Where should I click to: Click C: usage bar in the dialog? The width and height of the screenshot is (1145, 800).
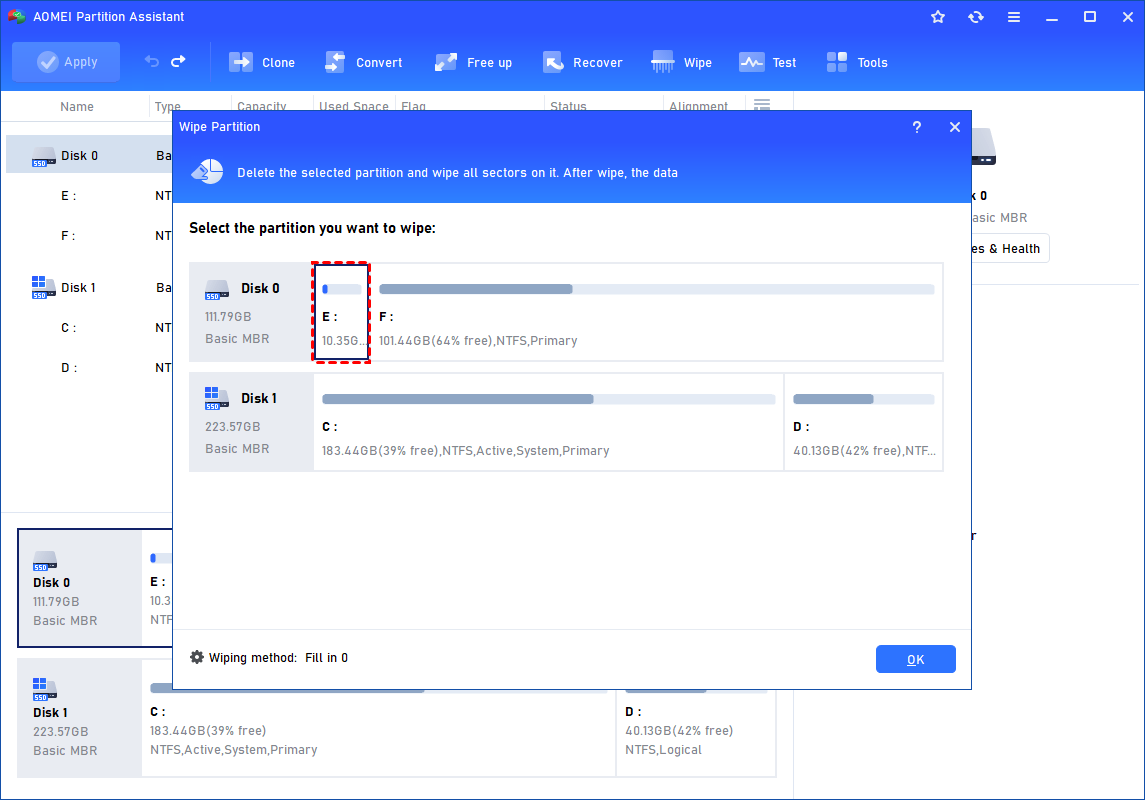(548, 399)
